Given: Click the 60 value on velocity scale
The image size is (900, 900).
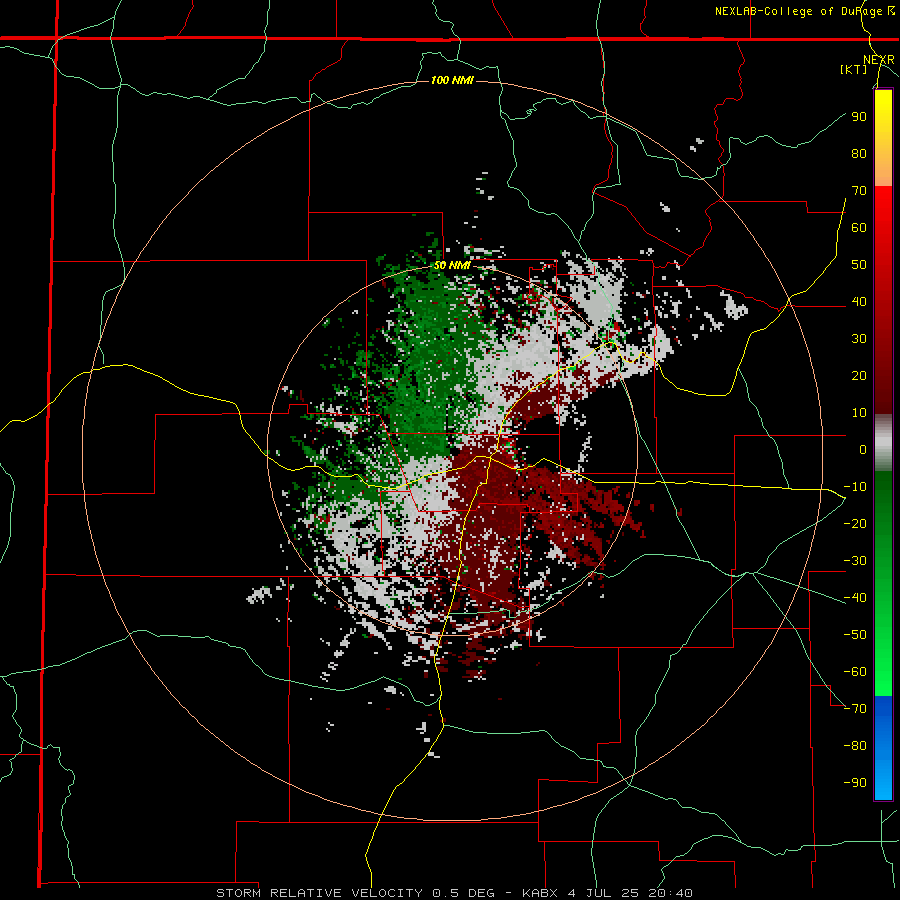Looking at the screenshot, I should [x=859, y=227].
